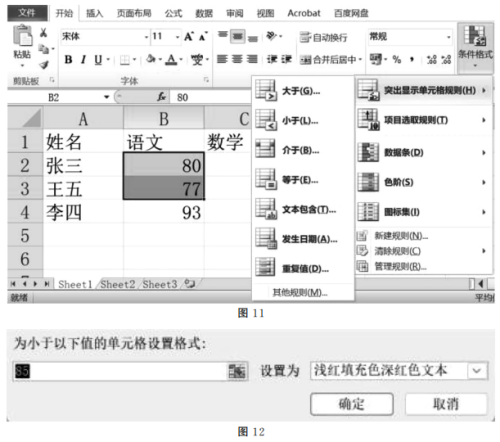Toggle Italic formatting
Image resolution: width=500 pixels, height=442 pixels.
[x=84, y=60]
